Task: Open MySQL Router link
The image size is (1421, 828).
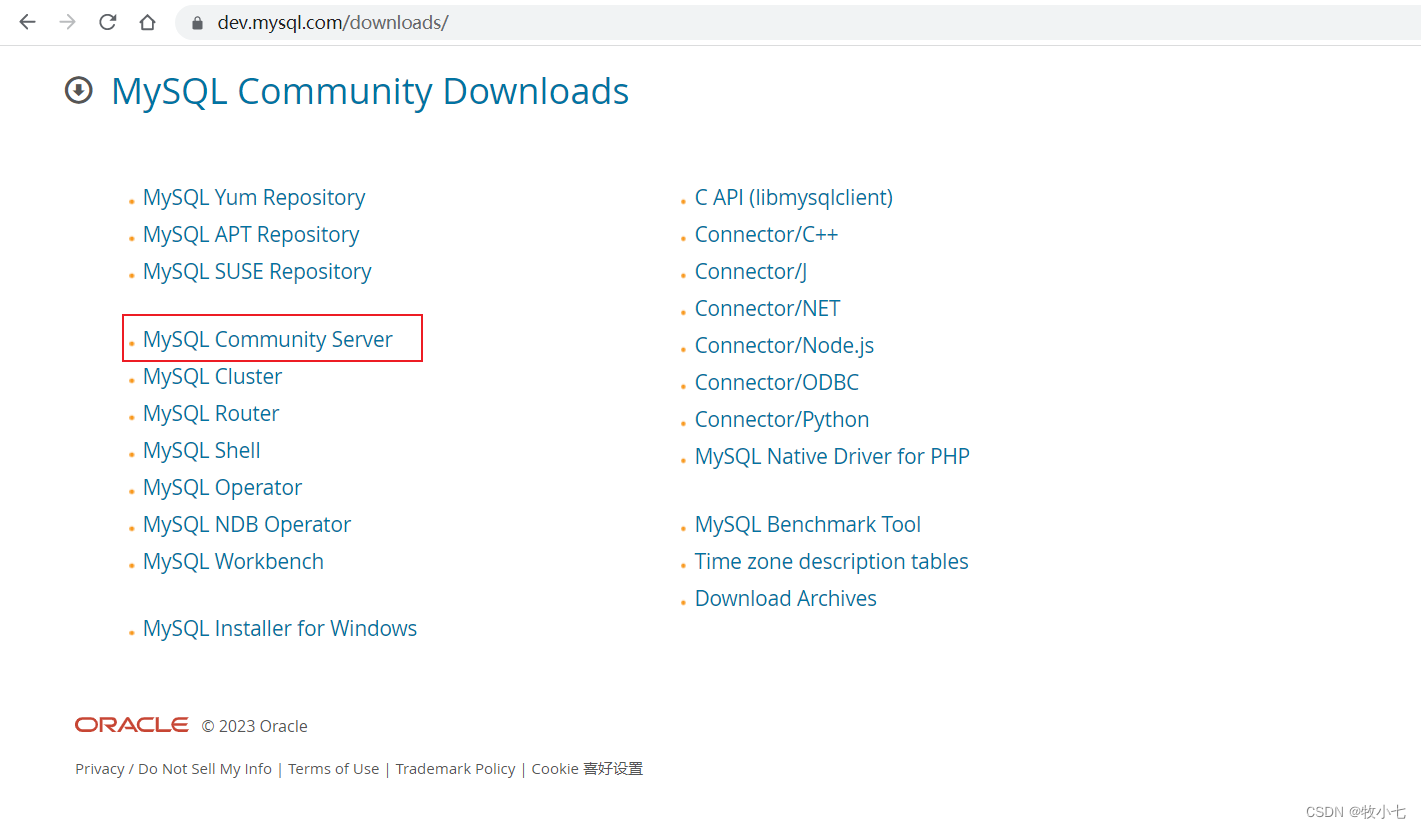Action: coord(211,413)
